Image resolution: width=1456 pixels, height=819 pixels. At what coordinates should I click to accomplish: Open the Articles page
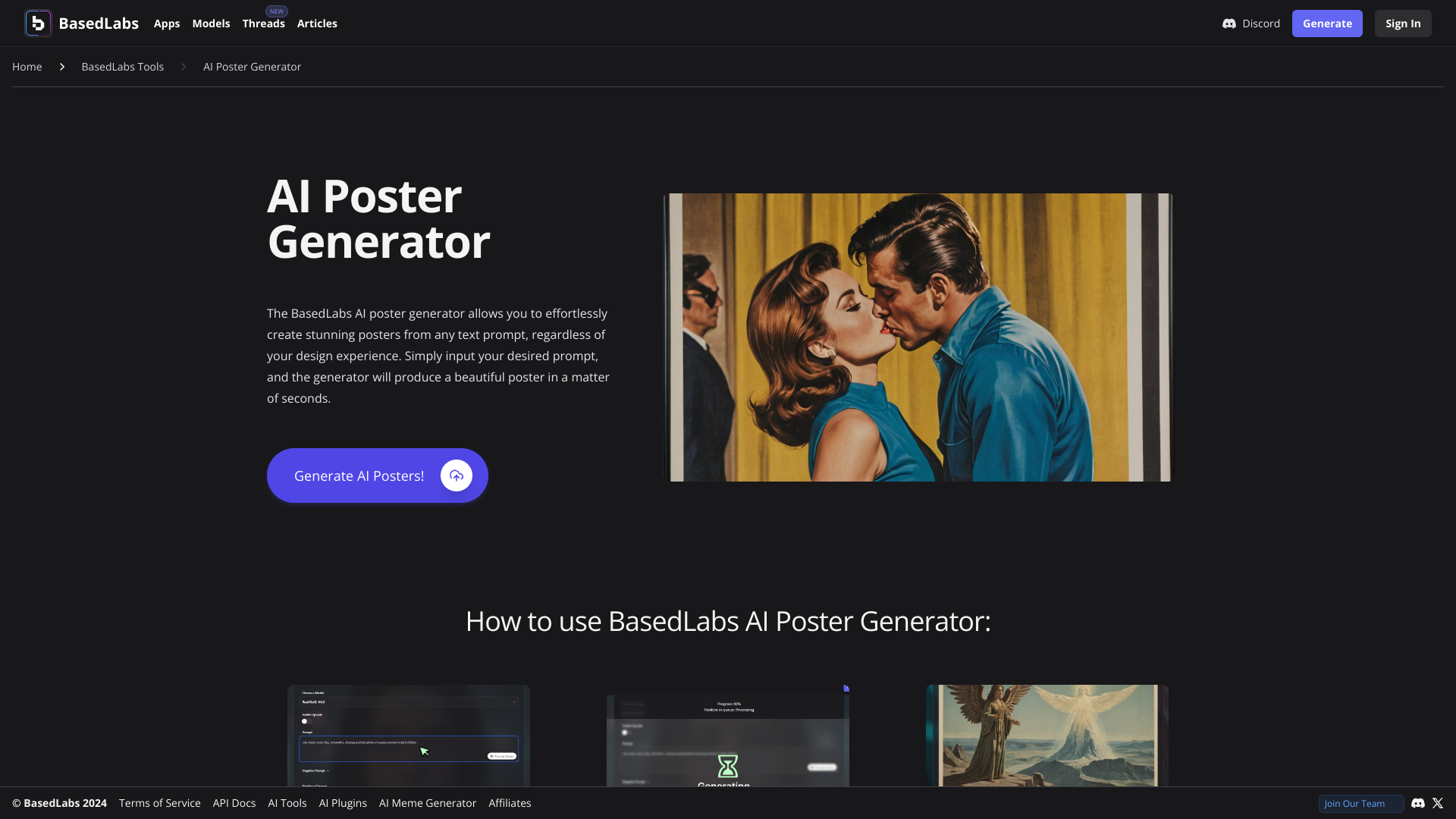click(x=317, y=24)
